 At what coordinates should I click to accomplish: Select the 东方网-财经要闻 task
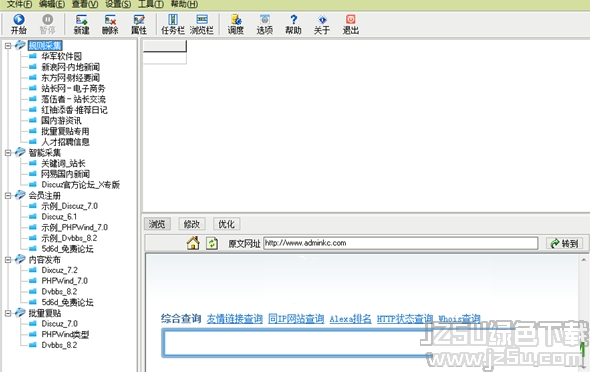(70, 78)
